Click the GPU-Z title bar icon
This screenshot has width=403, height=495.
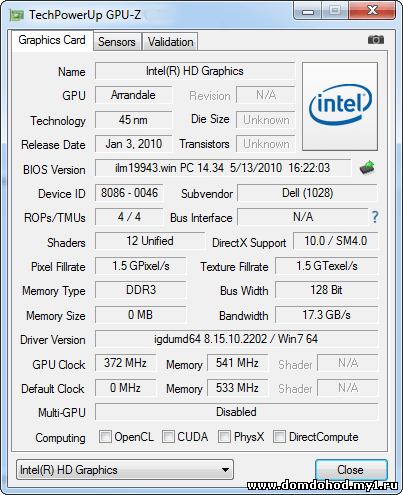[x=17, y=15]
